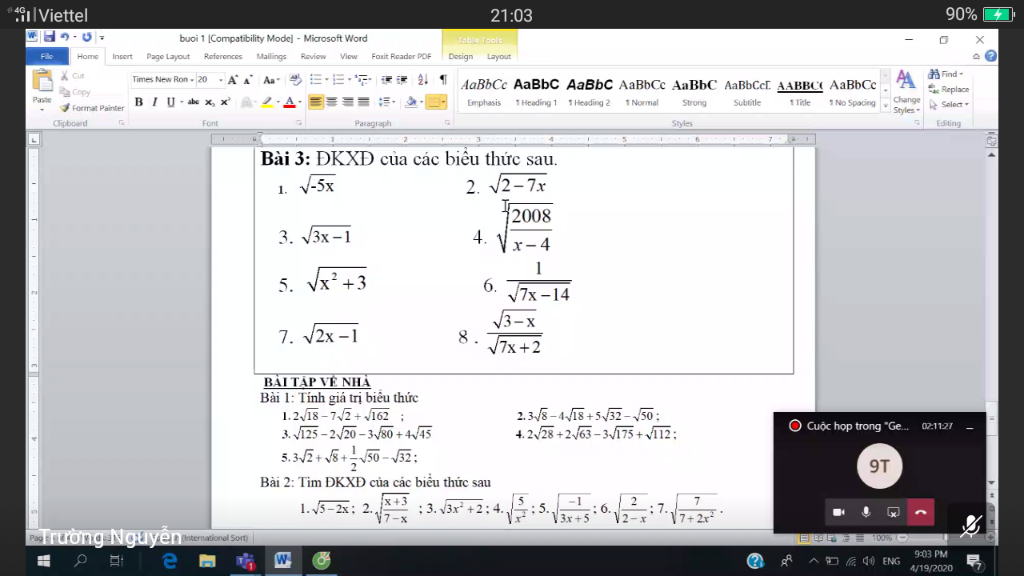Toggle Superscript formatting
The image size is (1024, 576).
tap(225, 102)
